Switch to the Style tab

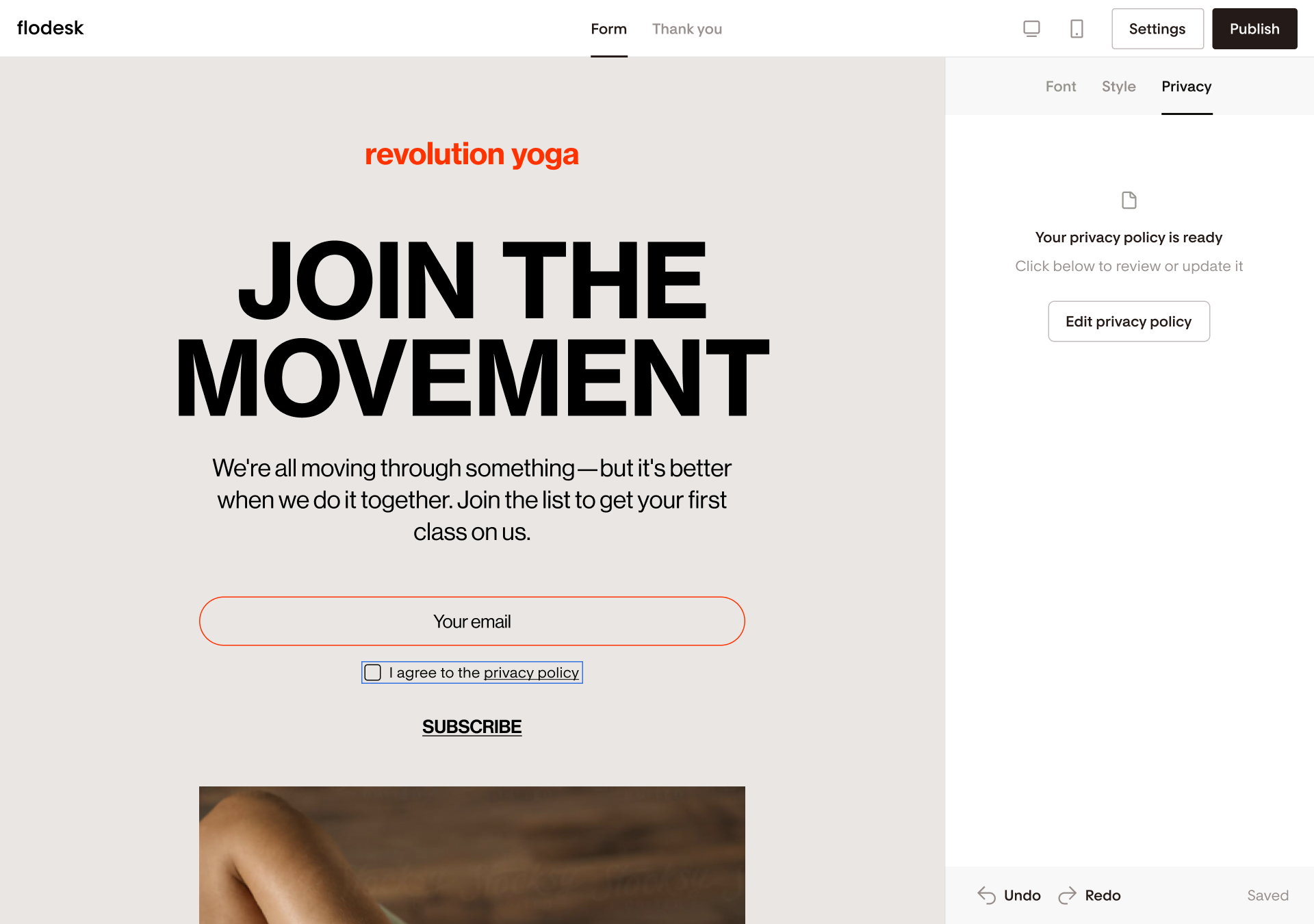coord(1119,86)
